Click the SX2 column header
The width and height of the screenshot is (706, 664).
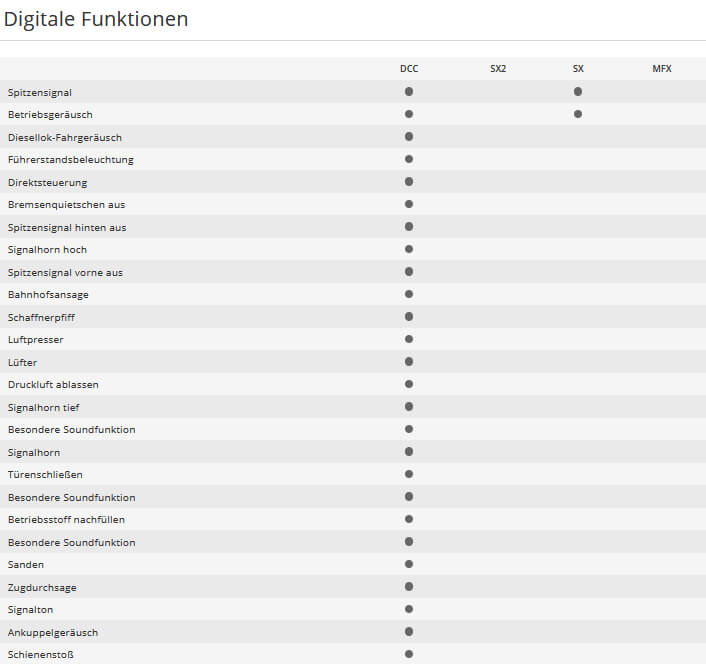(x=498, y=69)
